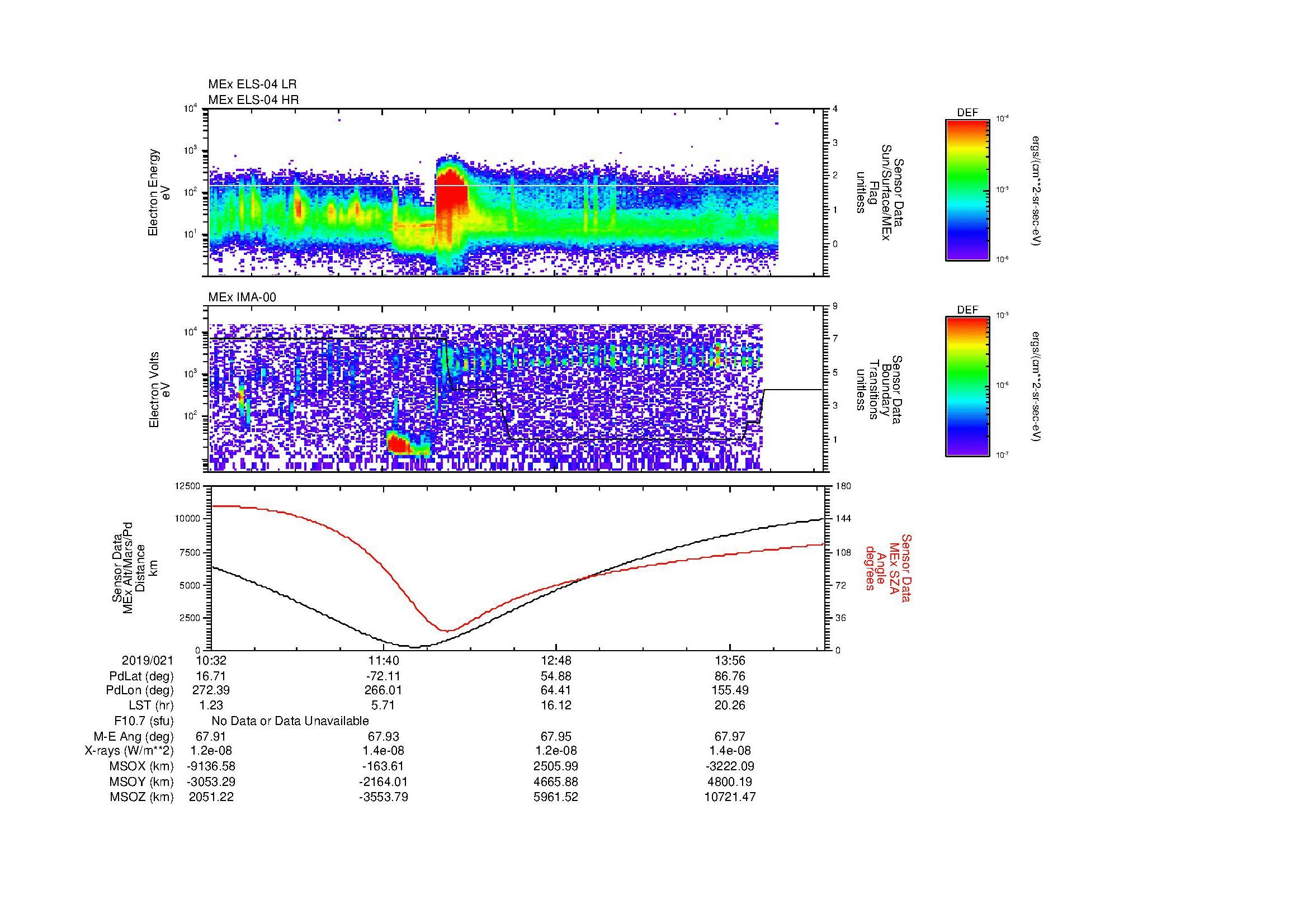Click the 'MEx ELS-04 HR' plot title
1308x924 pixels.
pos(253,100)
